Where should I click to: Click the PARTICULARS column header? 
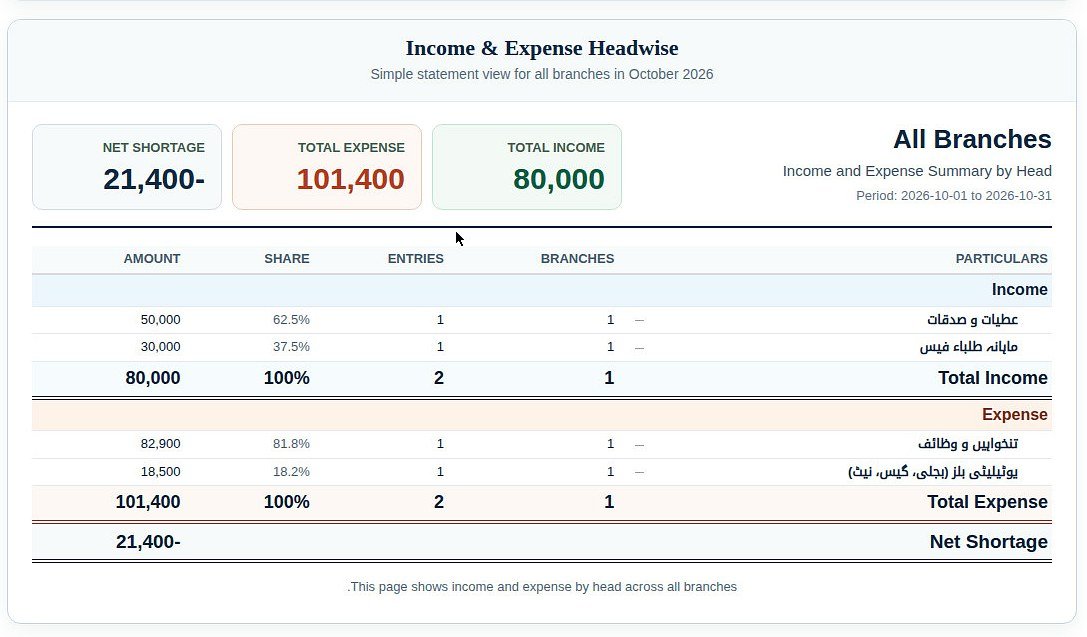click(1001, 259)
